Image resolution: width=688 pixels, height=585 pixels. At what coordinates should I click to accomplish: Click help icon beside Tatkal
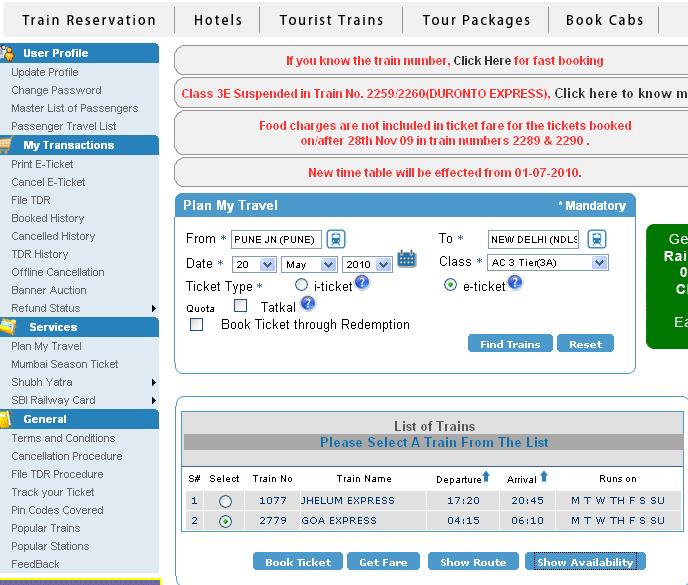click(308, 303)
